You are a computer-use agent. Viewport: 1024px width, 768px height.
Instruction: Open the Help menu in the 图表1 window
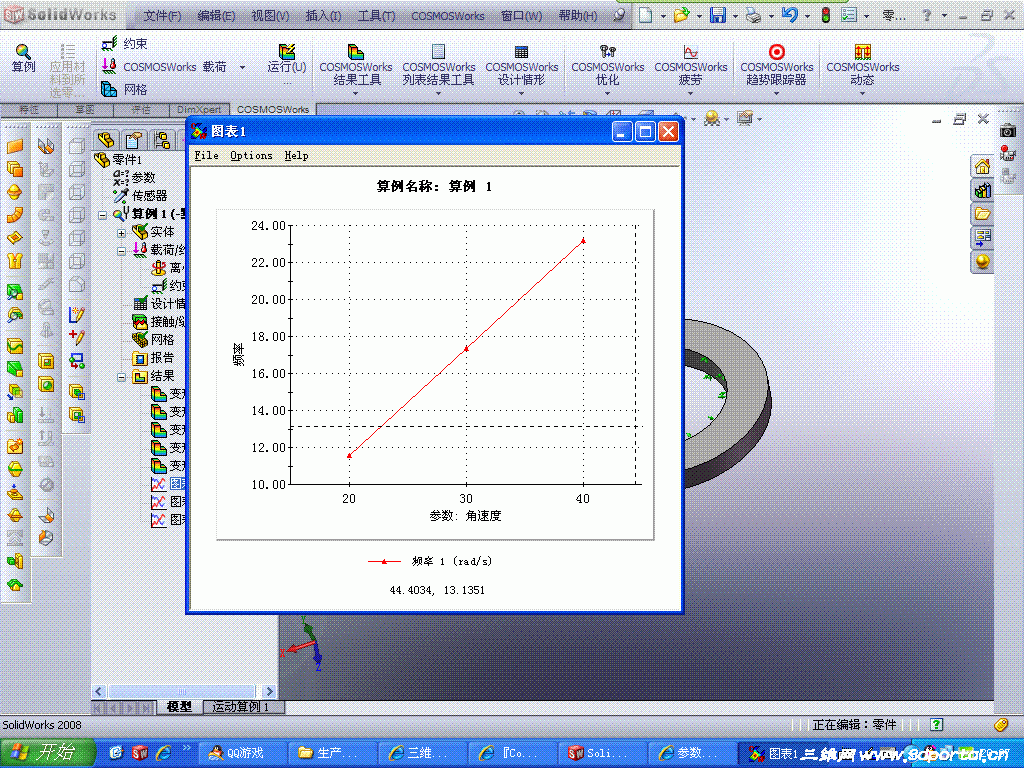(x=296, y=155)
